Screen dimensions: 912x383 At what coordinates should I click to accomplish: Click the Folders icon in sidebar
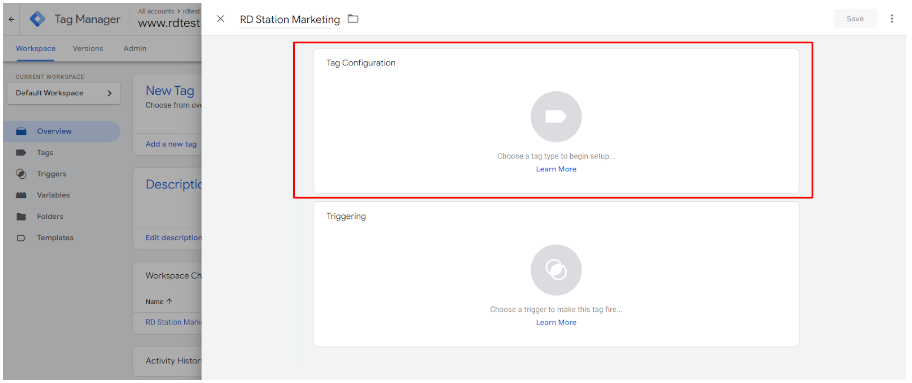(x=22, y=217)
